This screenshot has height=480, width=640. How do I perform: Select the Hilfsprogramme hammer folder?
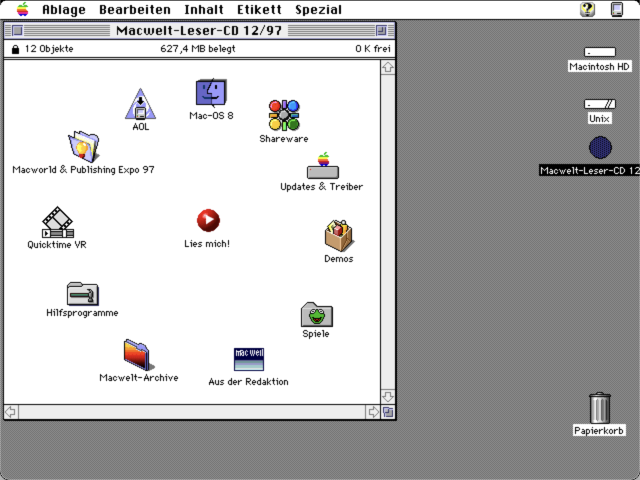pyautogui.click(x=82, y=293)
